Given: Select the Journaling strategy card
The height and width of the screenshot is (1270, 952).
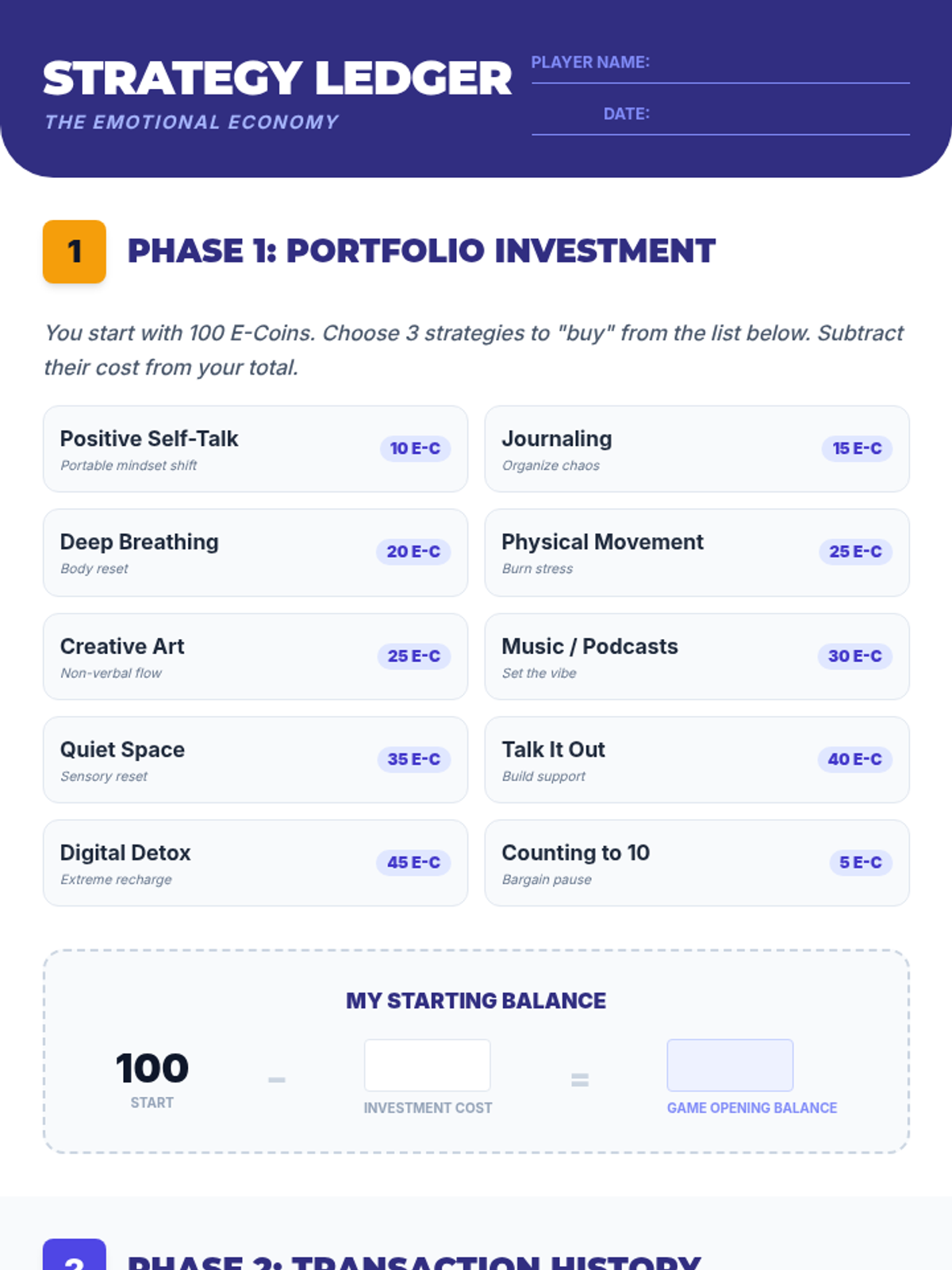Looking at the screenshot, I should pyautogui.click(x=697, y=449).
